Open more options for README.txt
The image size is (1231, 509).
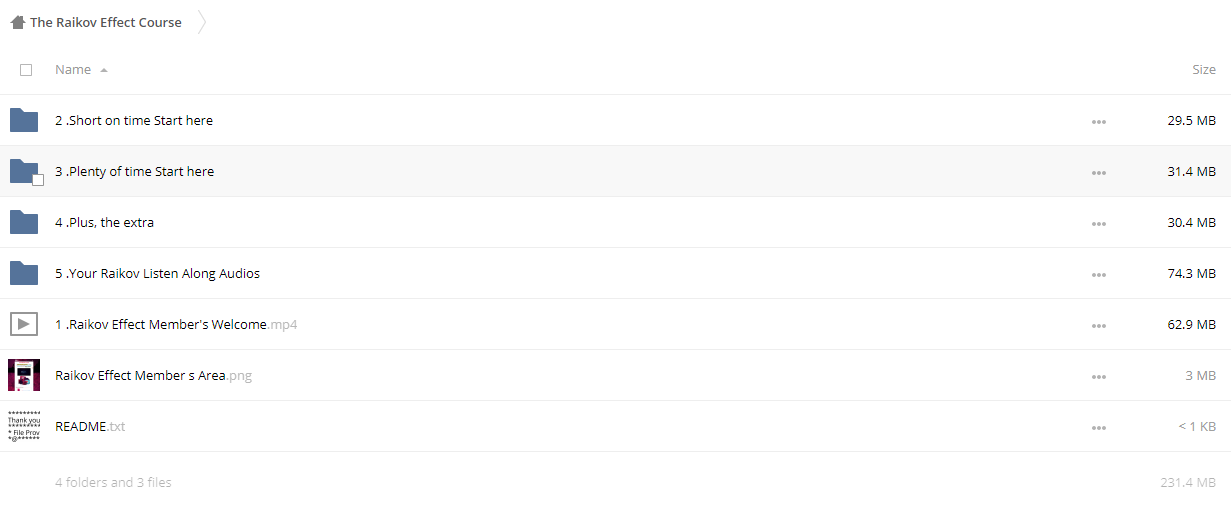coord(1098,428)
